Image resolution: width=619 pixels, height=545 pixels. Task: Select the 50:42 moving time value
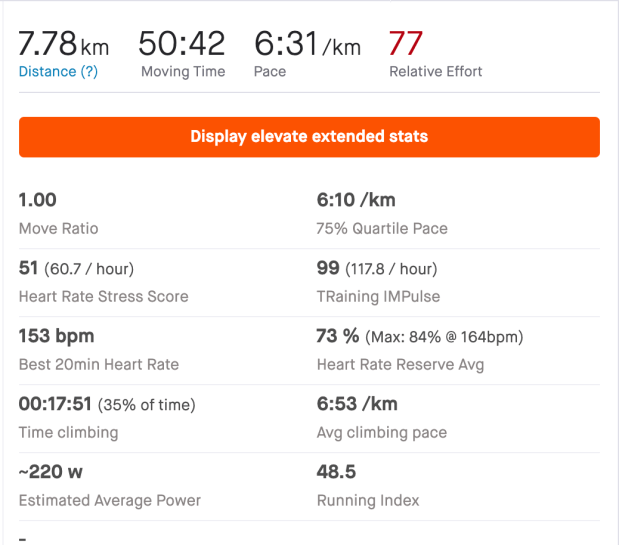[182, 44]
